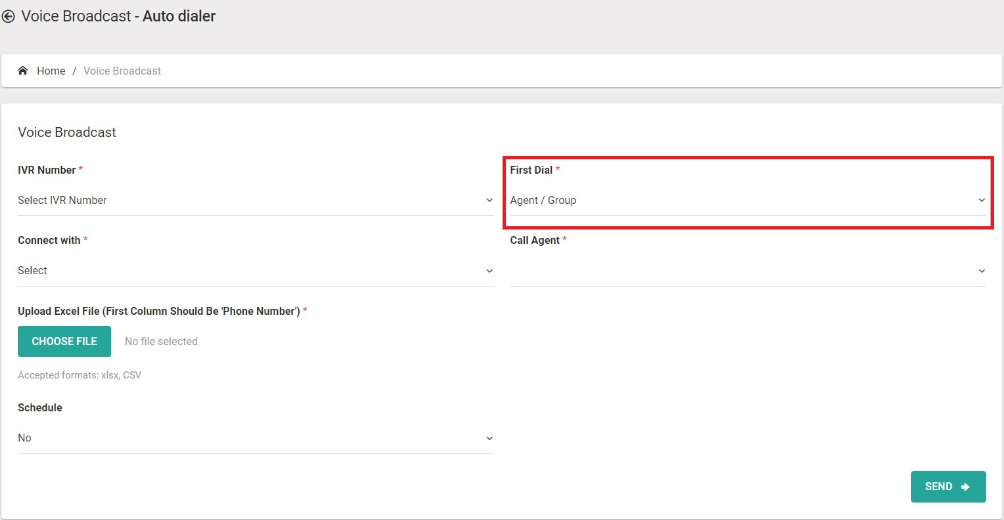Open the Select IVR Number dropdown
Screen dimensions: 1004x520
point(255,200)
